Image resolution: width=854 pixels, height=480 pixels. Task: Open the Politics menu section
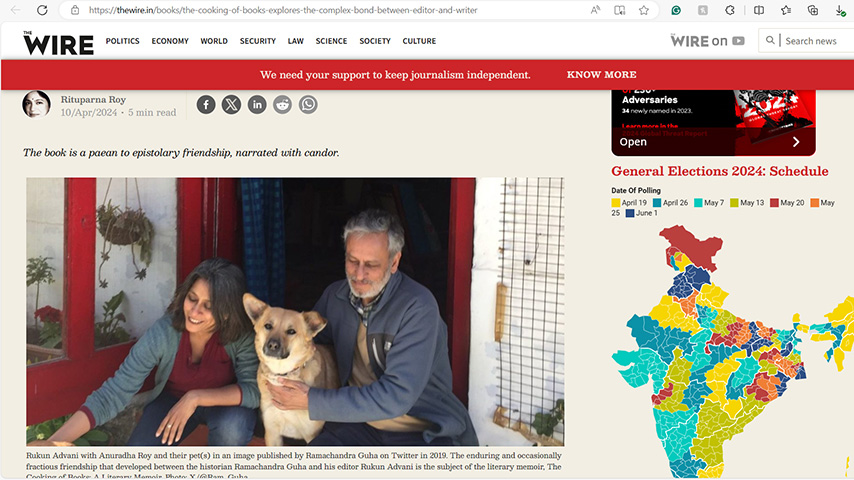[123, 41]
